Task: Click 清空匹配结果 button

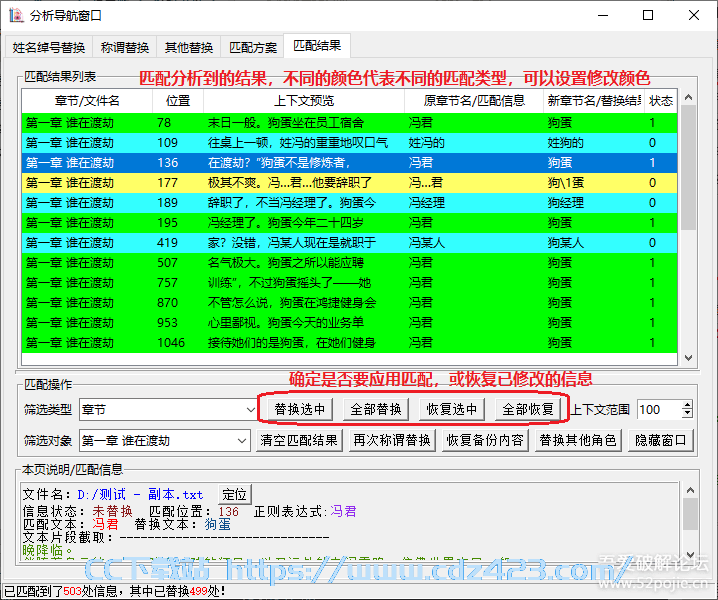Action: [299, 440]
